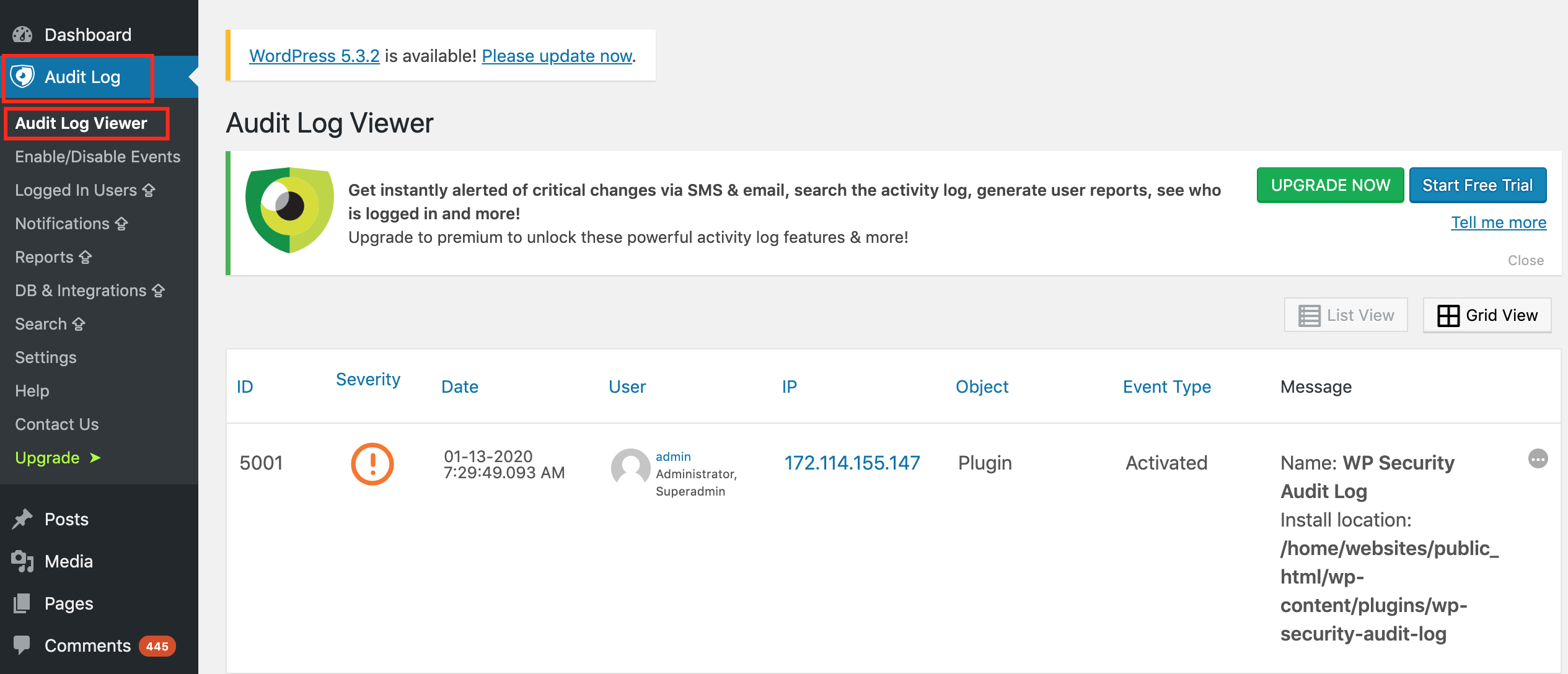Click the admin user avatar

[x=630, y=467]
